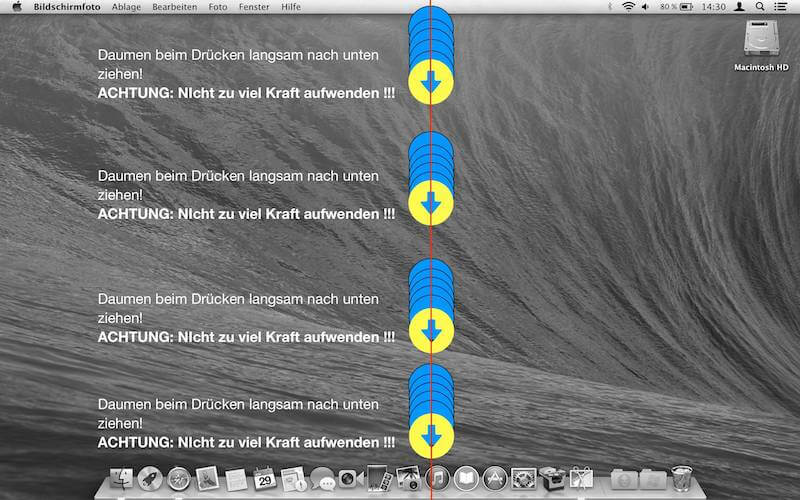This screenshot has width=800, height=500.
Task: Open System Preferences gear icon
Action: (x=523, y=479)
